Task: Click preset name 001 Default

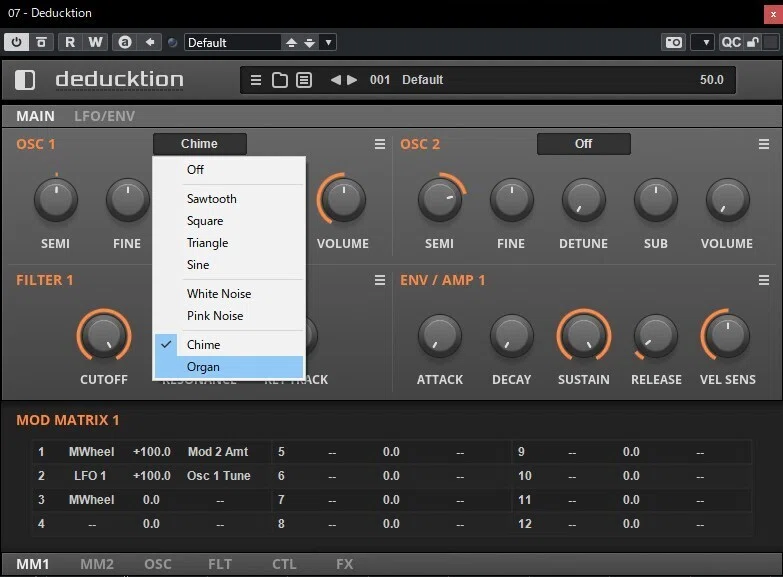Action: pyautogui.click(x=406, y=80)
